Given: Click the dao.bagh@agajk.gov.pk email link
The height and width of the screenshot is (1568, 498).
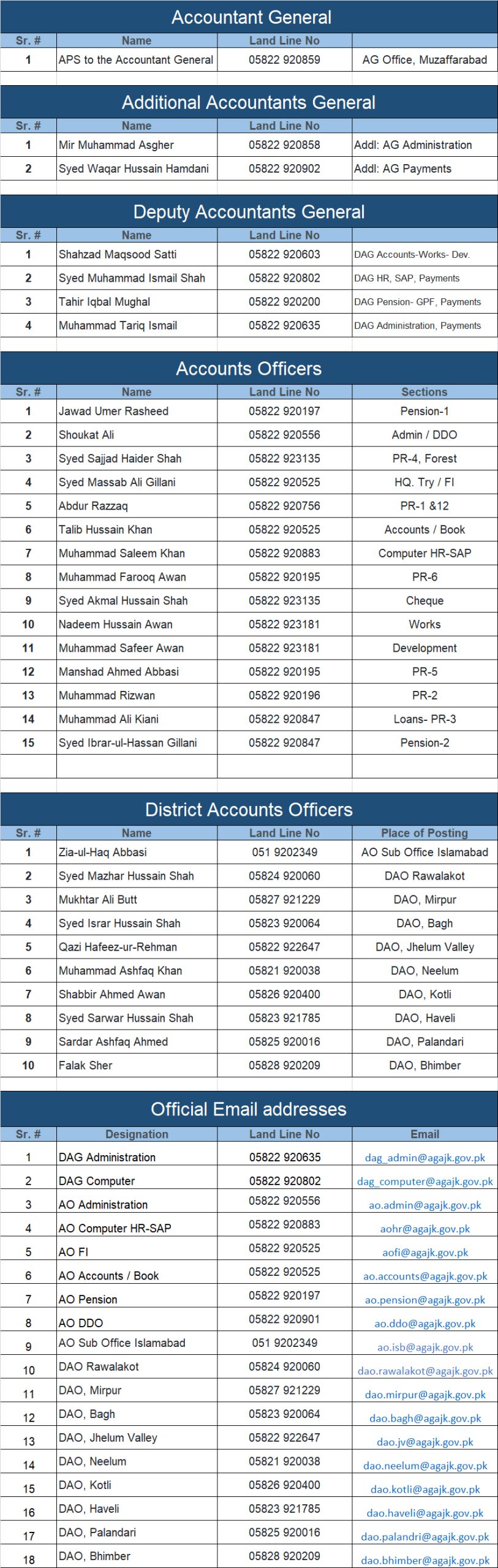Looking at the screenshot, I should [424, 1419].
